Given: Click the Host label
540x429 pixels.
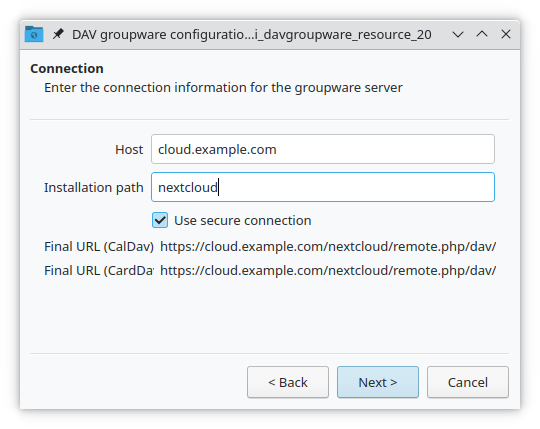Looking at the screenshot, I should [x=129, y=149].
